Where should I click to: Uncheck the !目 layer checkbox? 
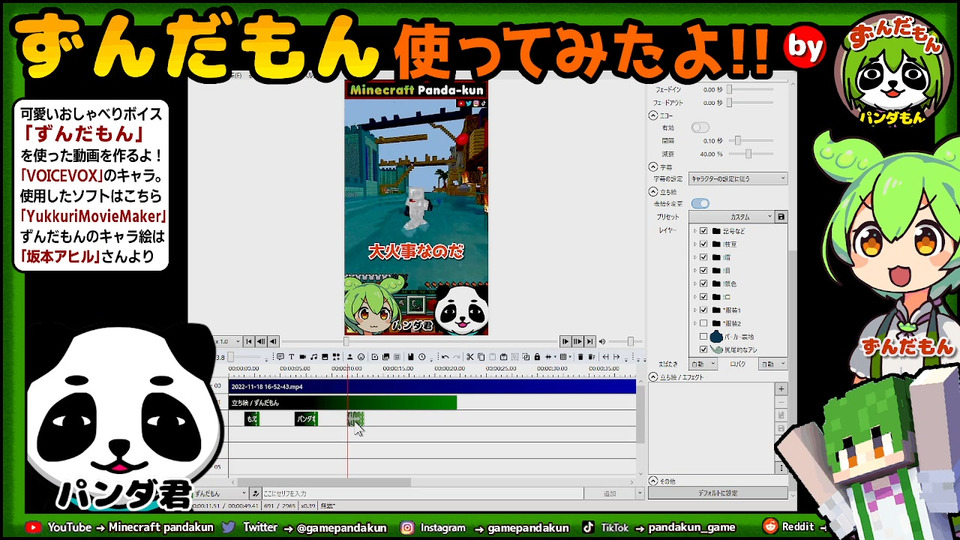(x=703, y=270)
